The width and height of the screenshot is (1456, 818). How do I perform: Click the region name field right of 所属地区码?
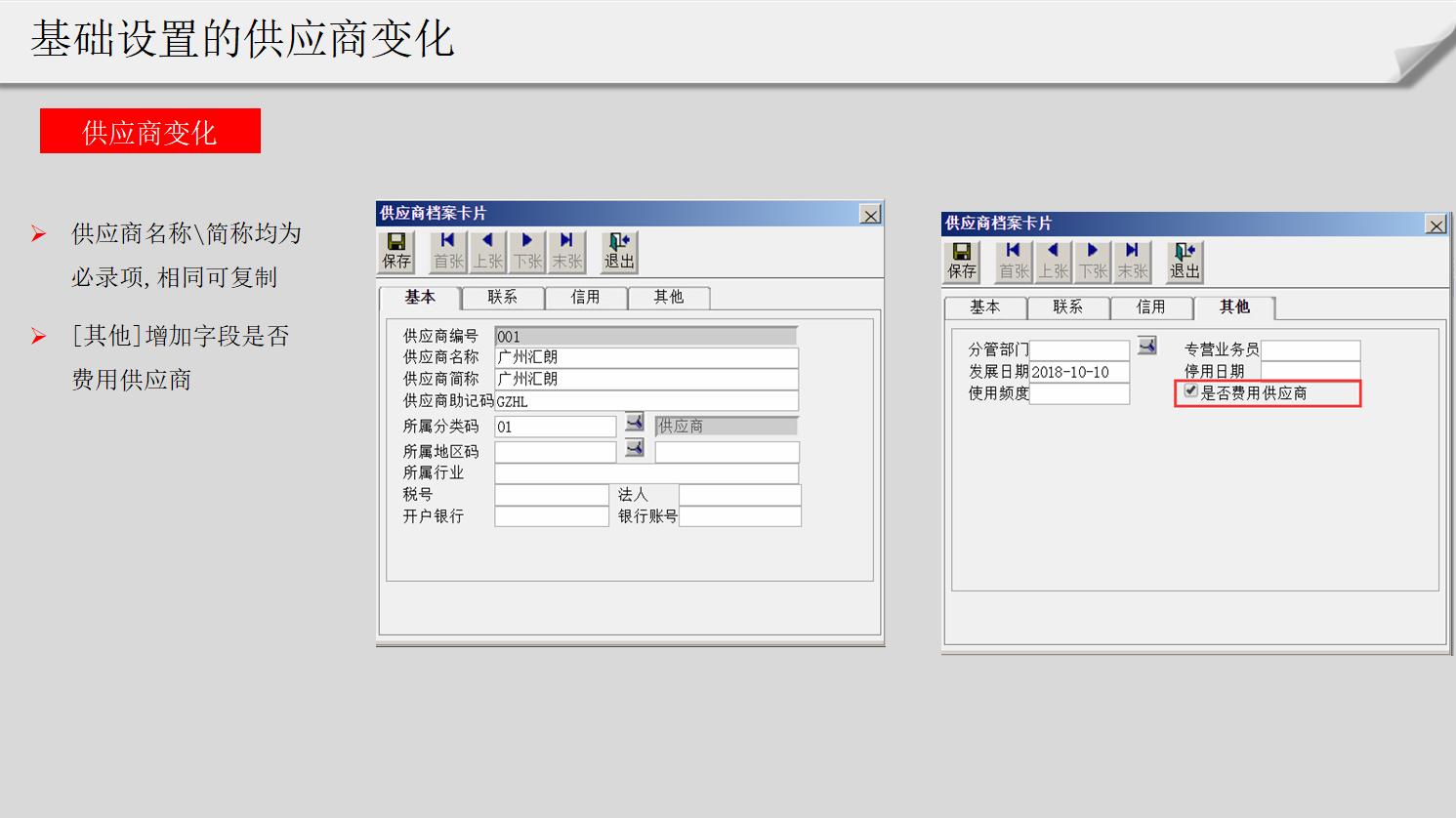point(728,452)
